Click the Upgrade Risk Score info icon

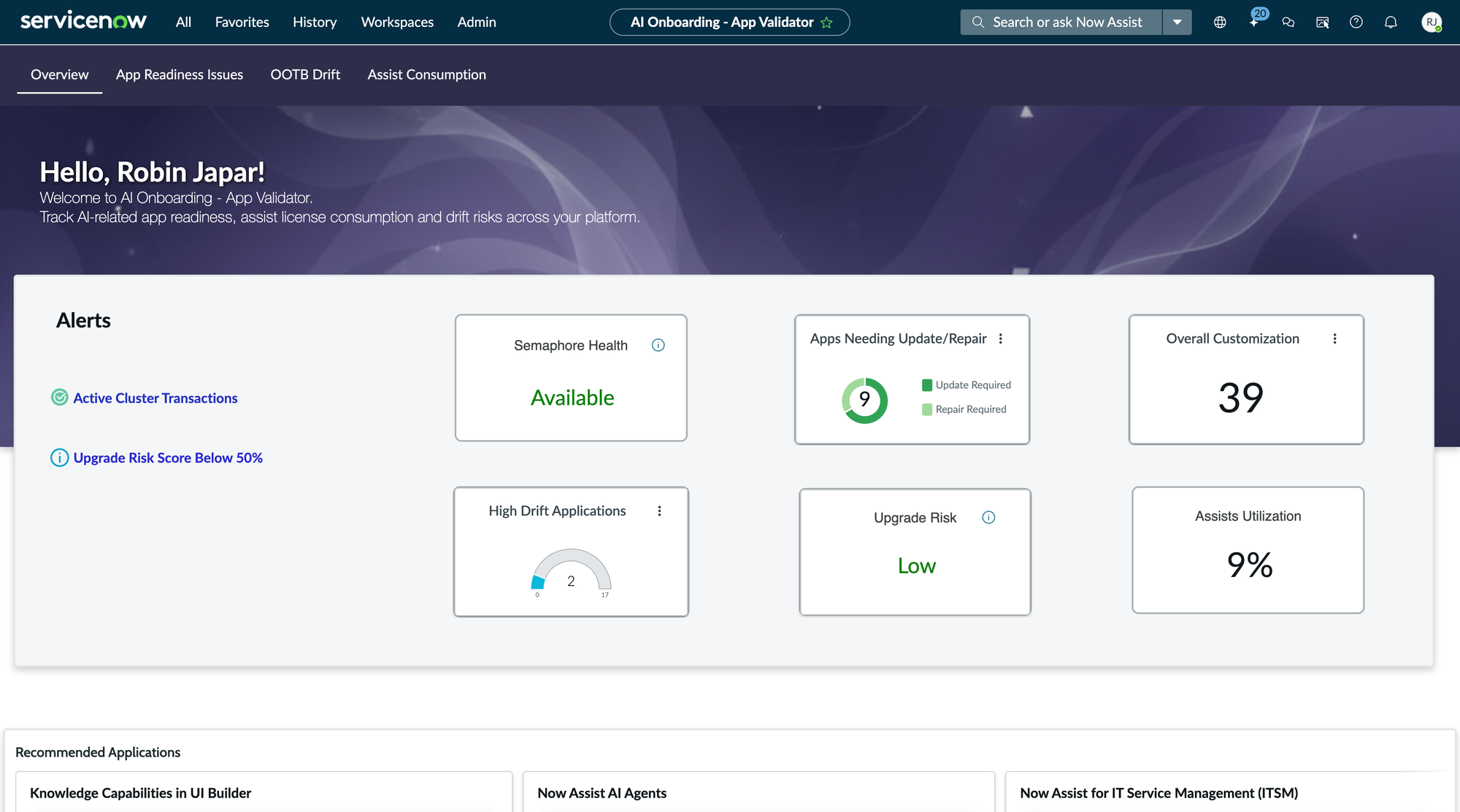click(x=59, y=457)
